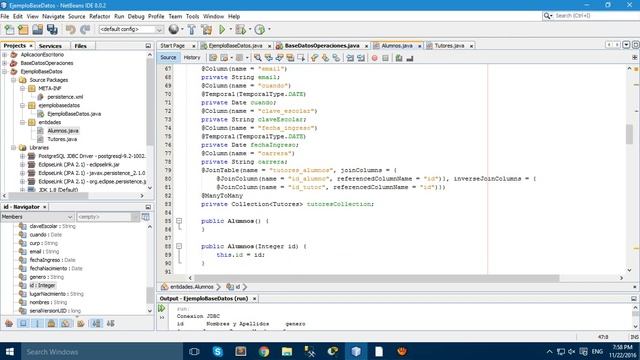The image size is (640, 360).
Task: Click the Redo toolbar icon
Action: pos(85,29)
